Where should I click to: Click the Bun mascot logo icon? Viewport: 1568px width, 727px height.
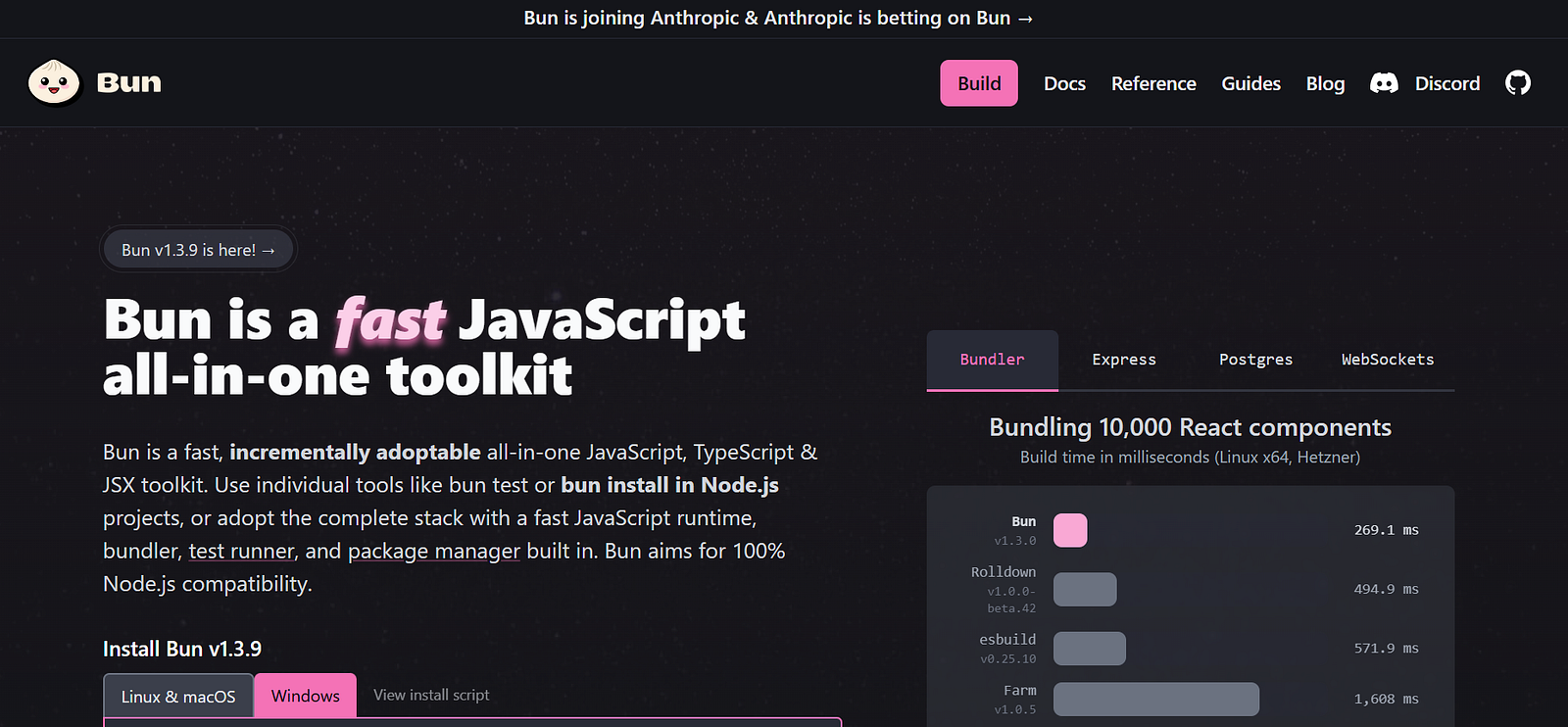[x=54, y=82]
